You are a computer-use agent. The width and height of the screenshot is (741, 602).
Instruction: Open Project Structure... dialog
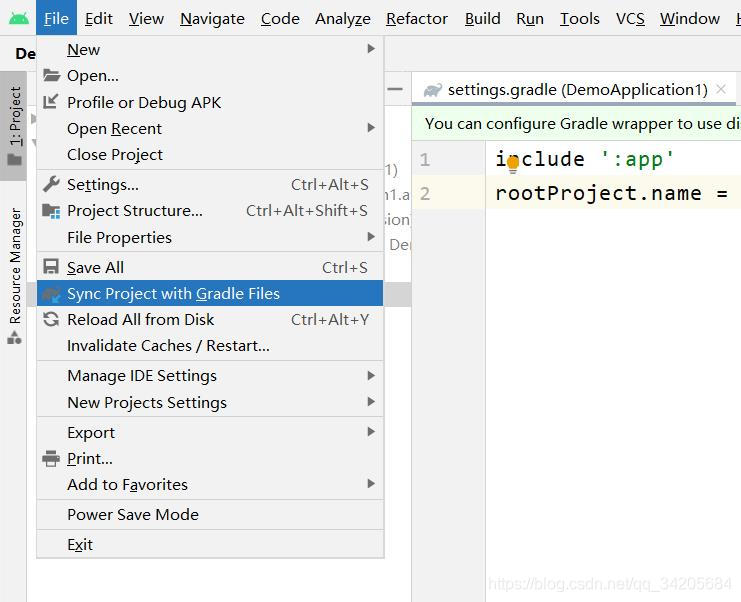coord(210,211)
